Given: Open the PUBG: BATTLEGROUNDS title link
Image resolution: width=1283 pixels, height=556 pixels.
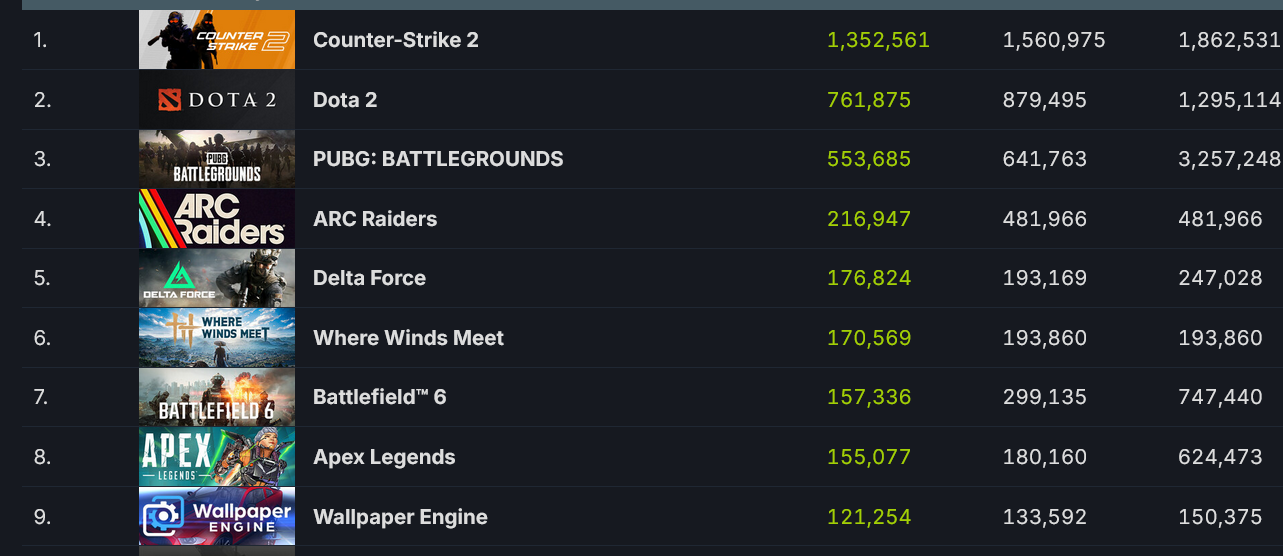Looking at the screenshot, I should click(x=438, y=159).
